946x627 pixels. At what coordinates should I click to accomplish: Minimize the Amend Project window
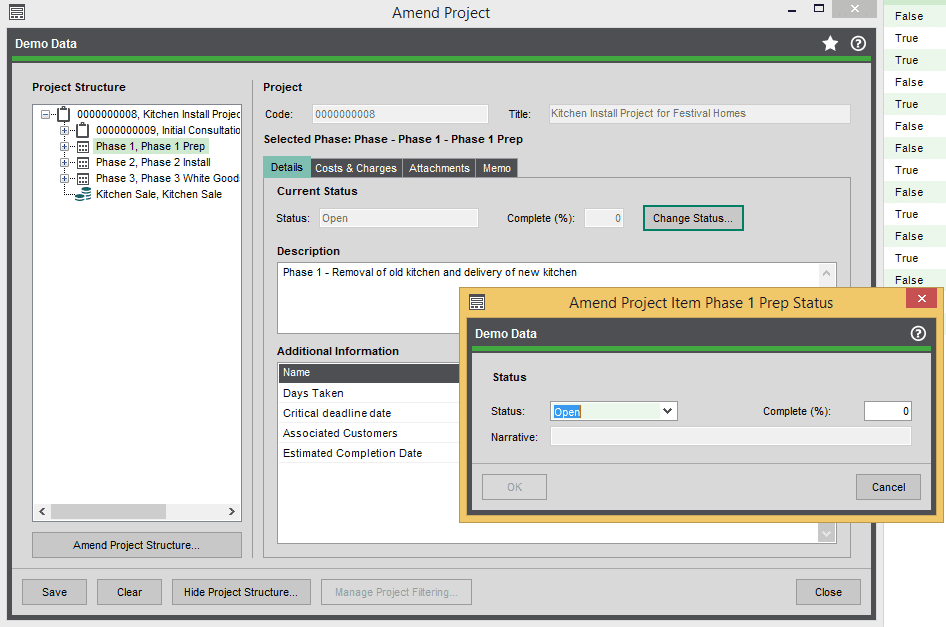(792, 10)
